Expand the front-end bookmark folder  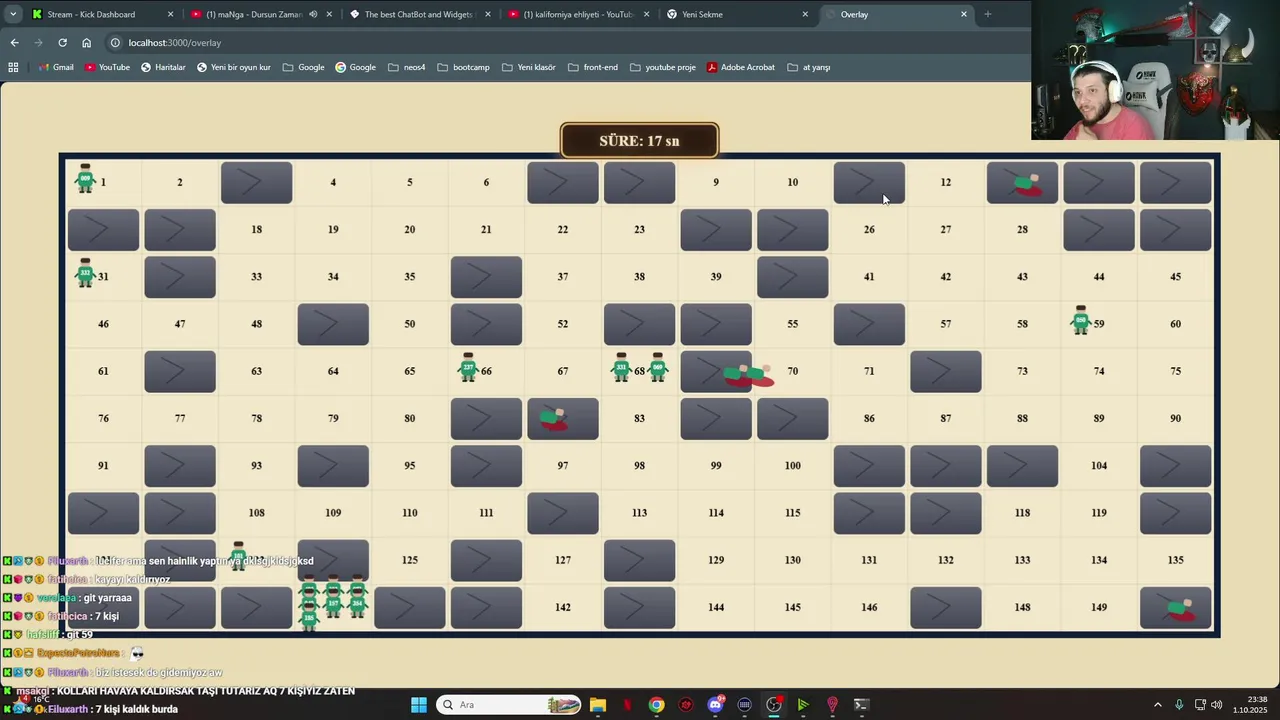(x=592, y=67)
